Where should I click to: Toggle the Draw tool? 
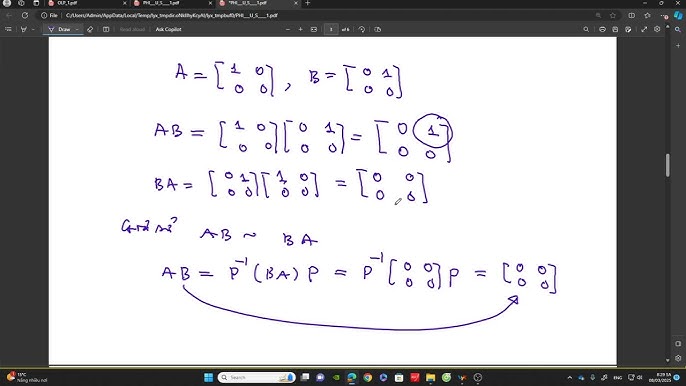pyautogui.click(x=60, y=29)
